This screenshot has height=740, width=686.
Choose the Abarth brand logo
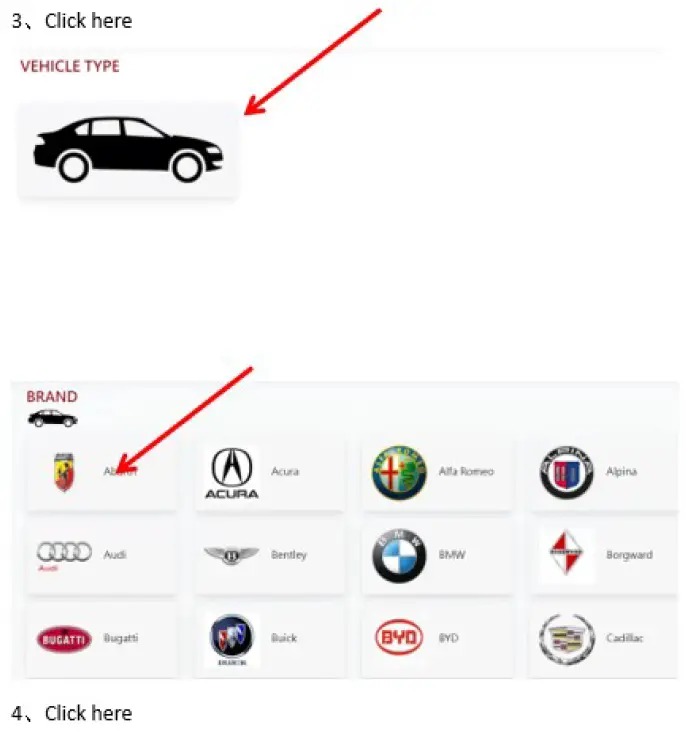pos(64,472)
